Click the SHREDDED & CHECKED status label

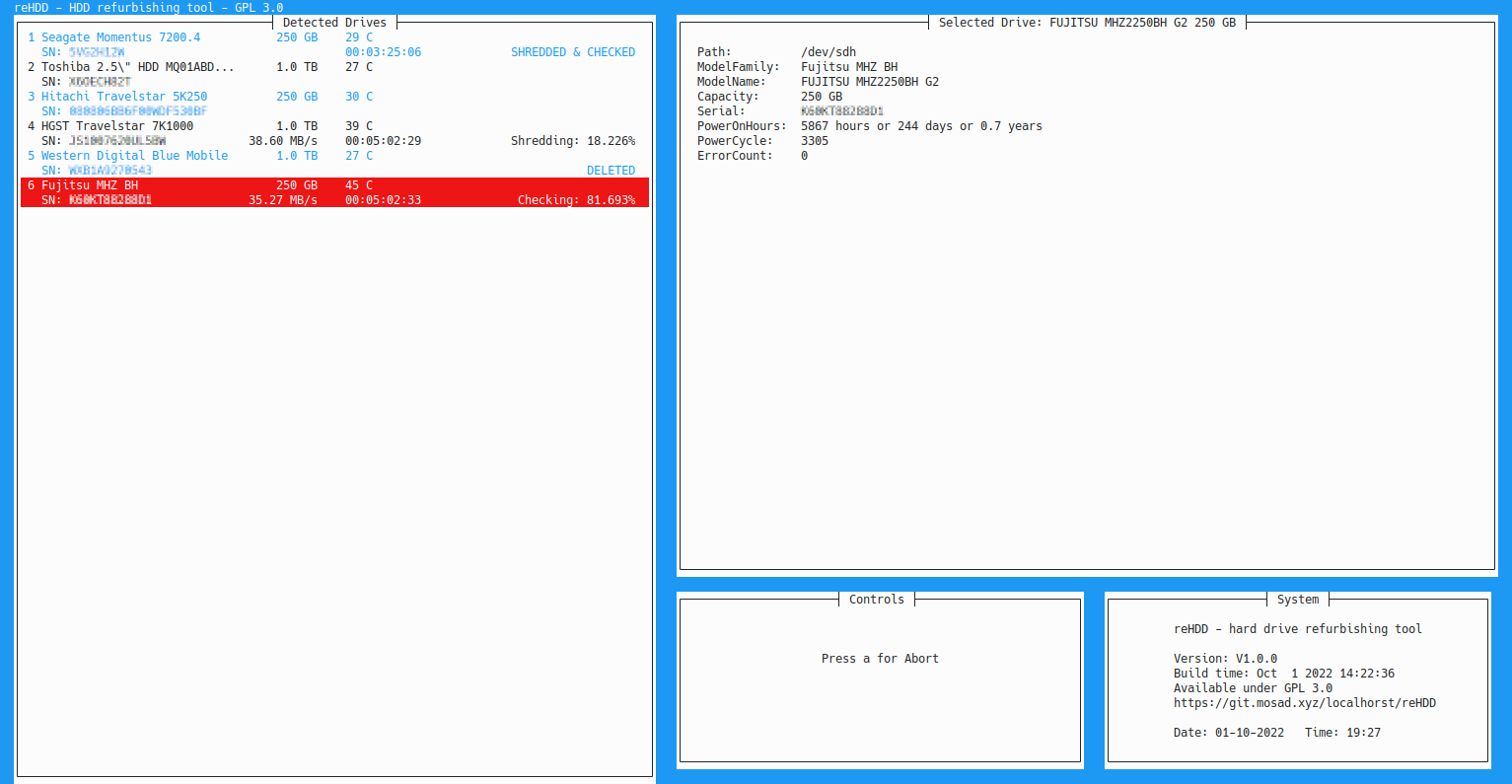click(x=572, y=52)
